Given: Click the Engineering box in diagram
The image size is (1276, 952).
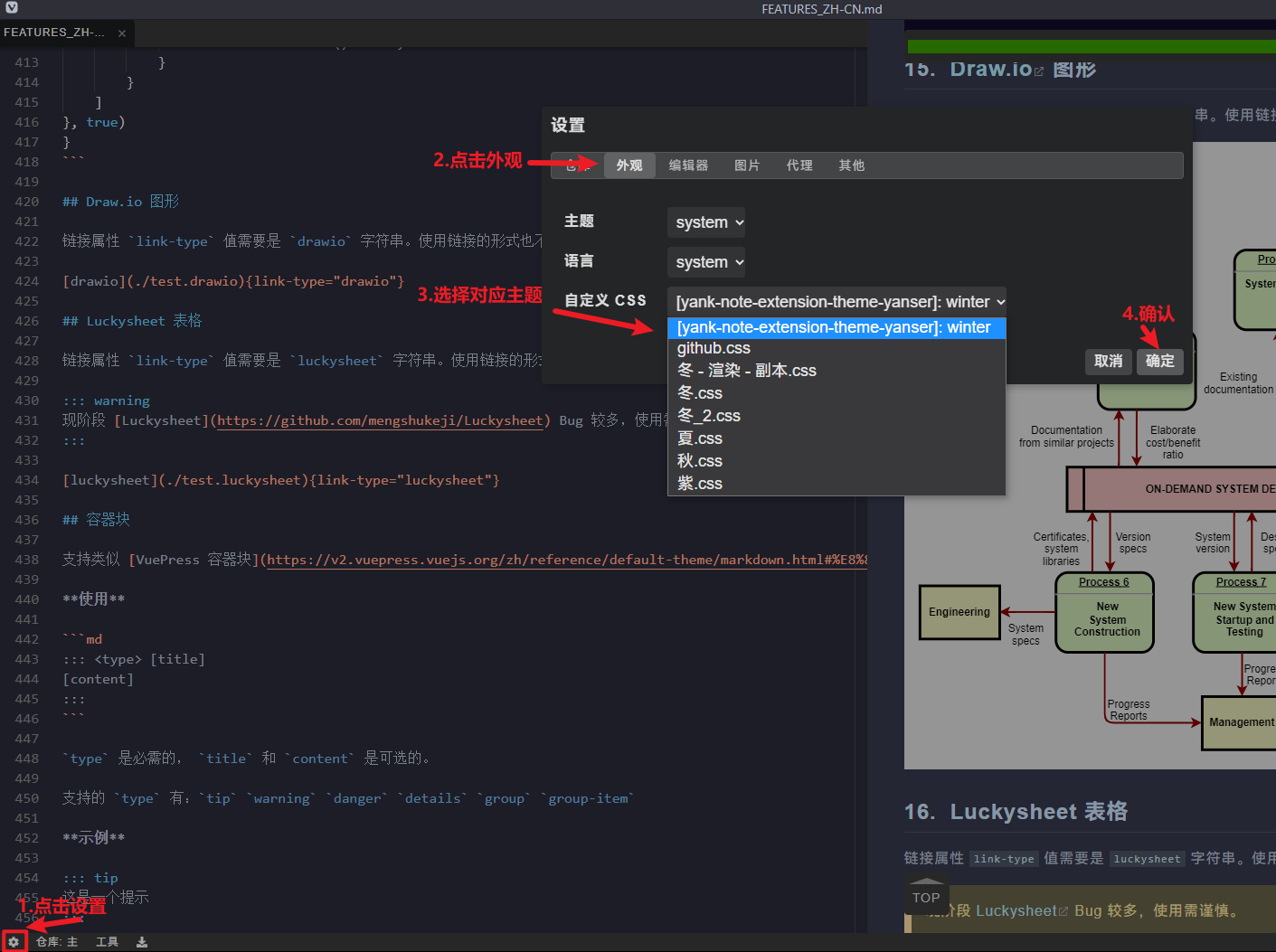Looking at the screenshot, I should tap(959, 612).
